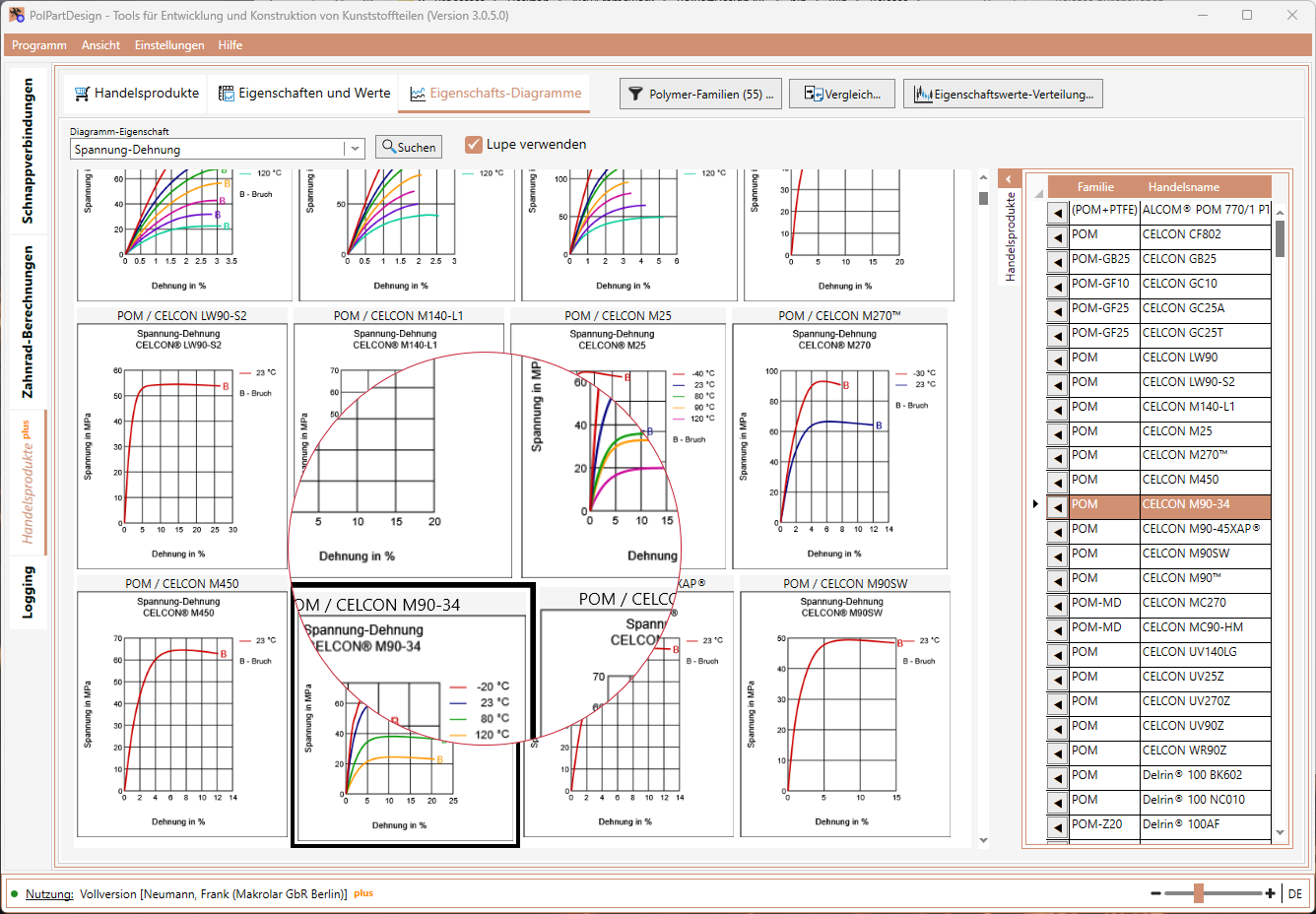Click the arrow button for CELCON MC270 row
Viewport: 1316px width, 914px height.
tap(1058, 605)
